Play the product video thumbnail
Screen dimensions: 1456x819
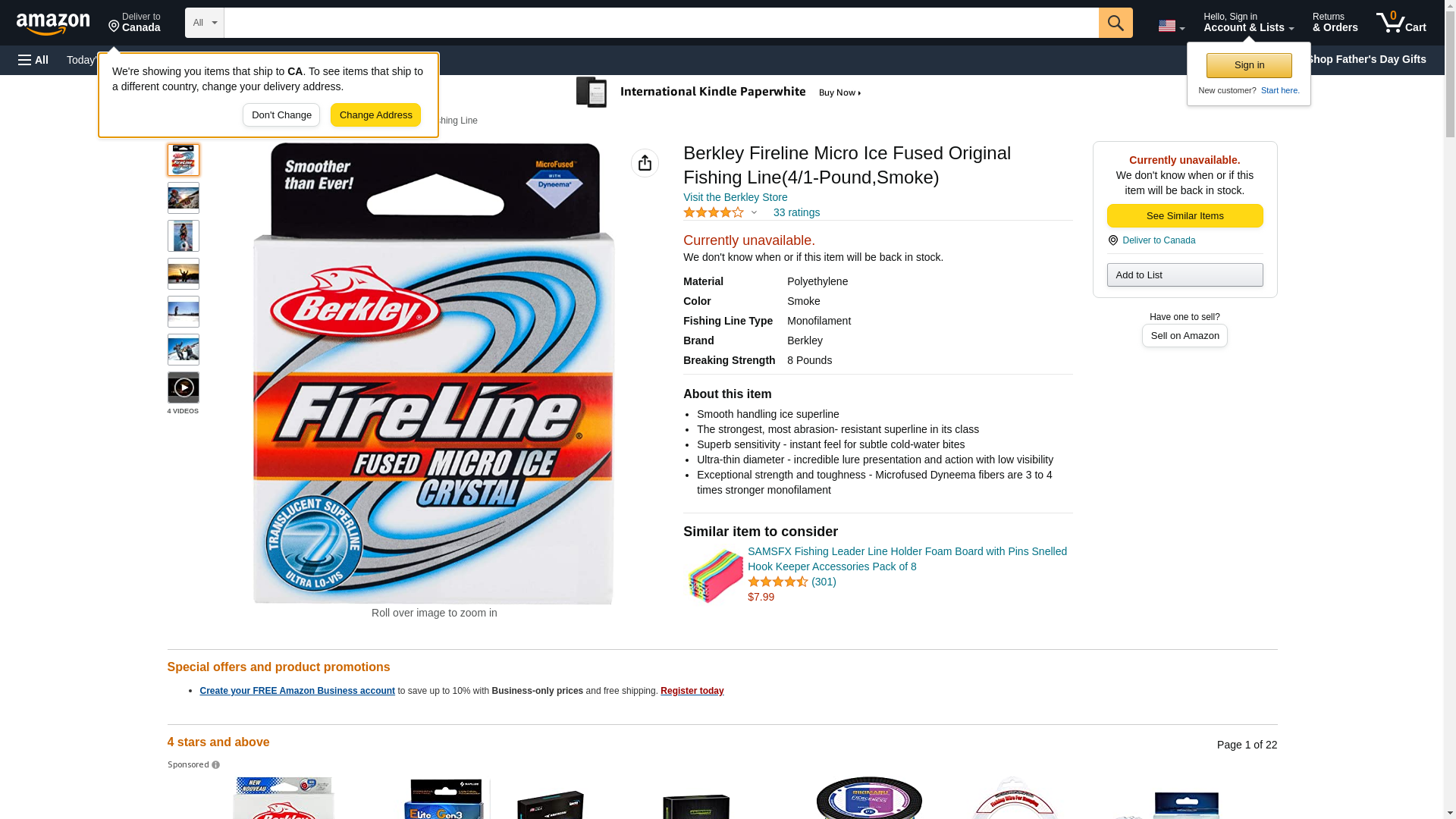click(x=183, y=388)
